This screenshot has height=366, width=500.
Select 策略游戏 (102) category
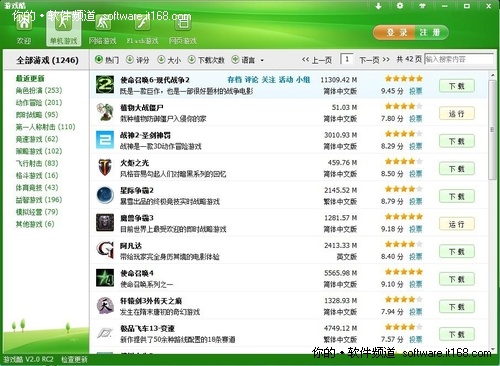[x=39, y=151]
